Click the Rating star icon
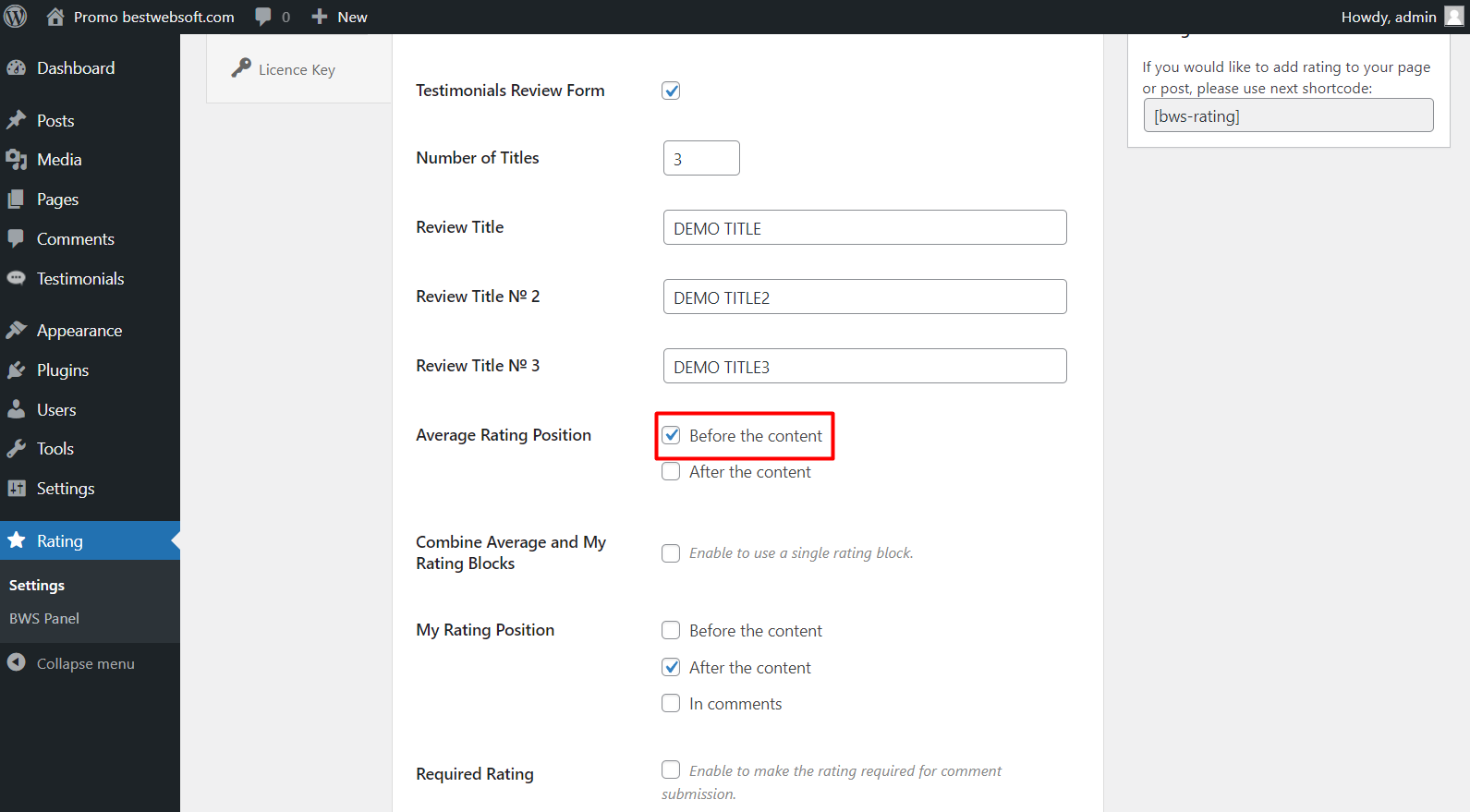Viewport: 1470px width, 812px height. [x=17, y=540]
